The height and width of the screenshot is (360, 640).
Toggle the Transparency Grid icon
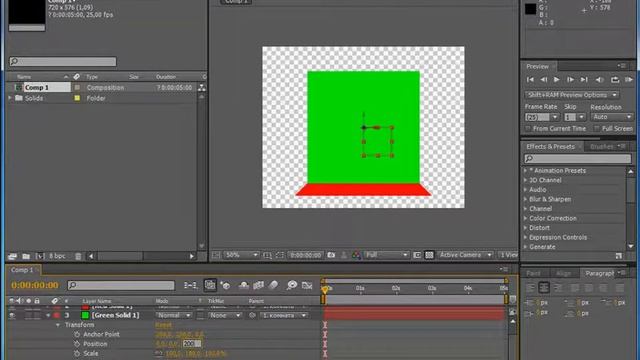pyautogui.click(x=429, y=255)
